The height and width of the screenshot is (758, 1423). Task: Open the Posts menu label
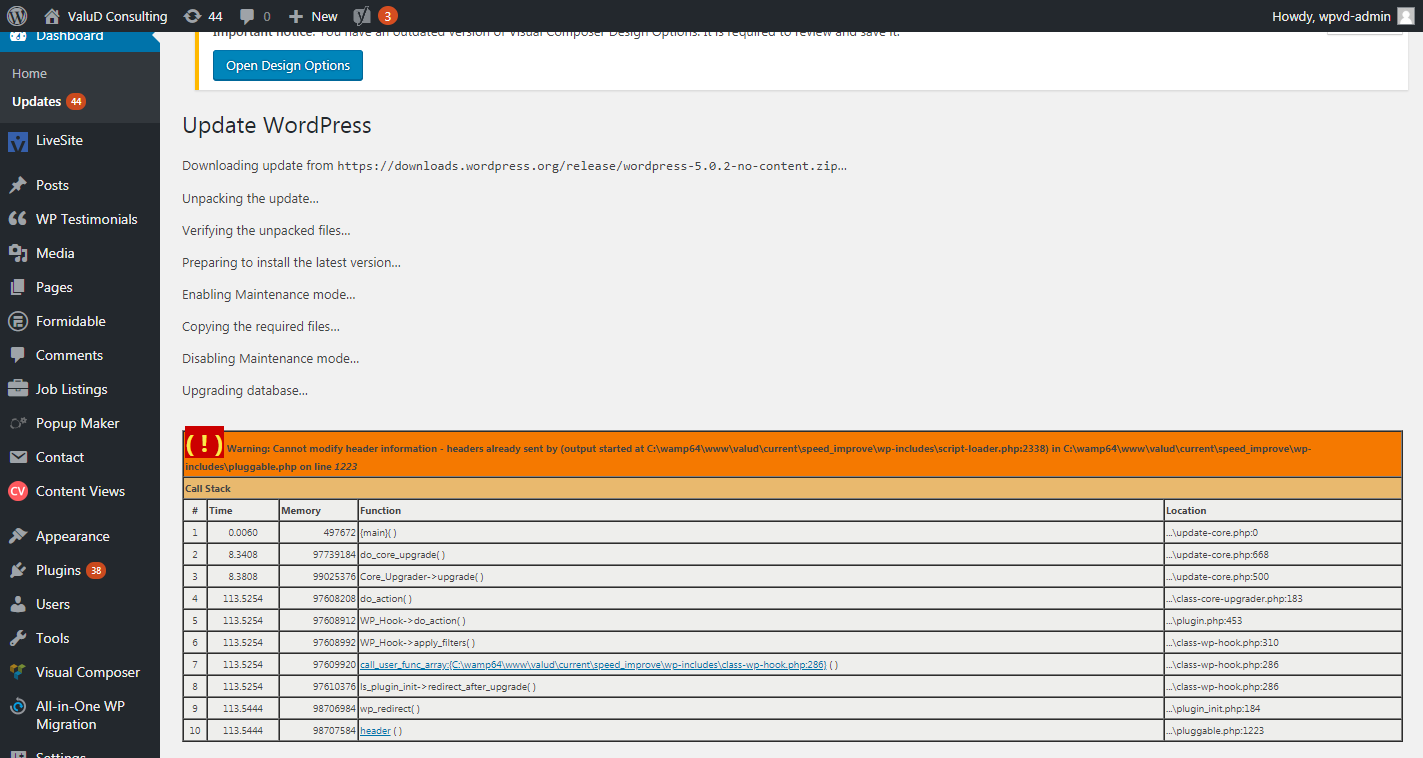tap(52, 185)
